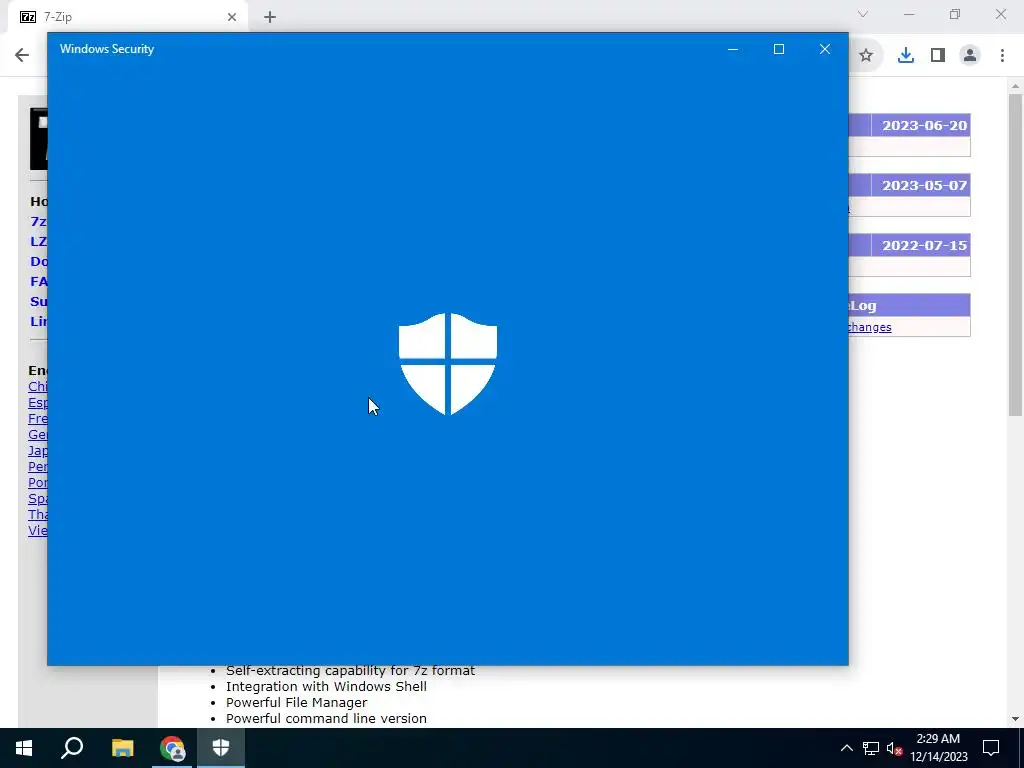Click 'Powerful command line version' text
This screenshot has height=768, width=1024.
(326, 718)
